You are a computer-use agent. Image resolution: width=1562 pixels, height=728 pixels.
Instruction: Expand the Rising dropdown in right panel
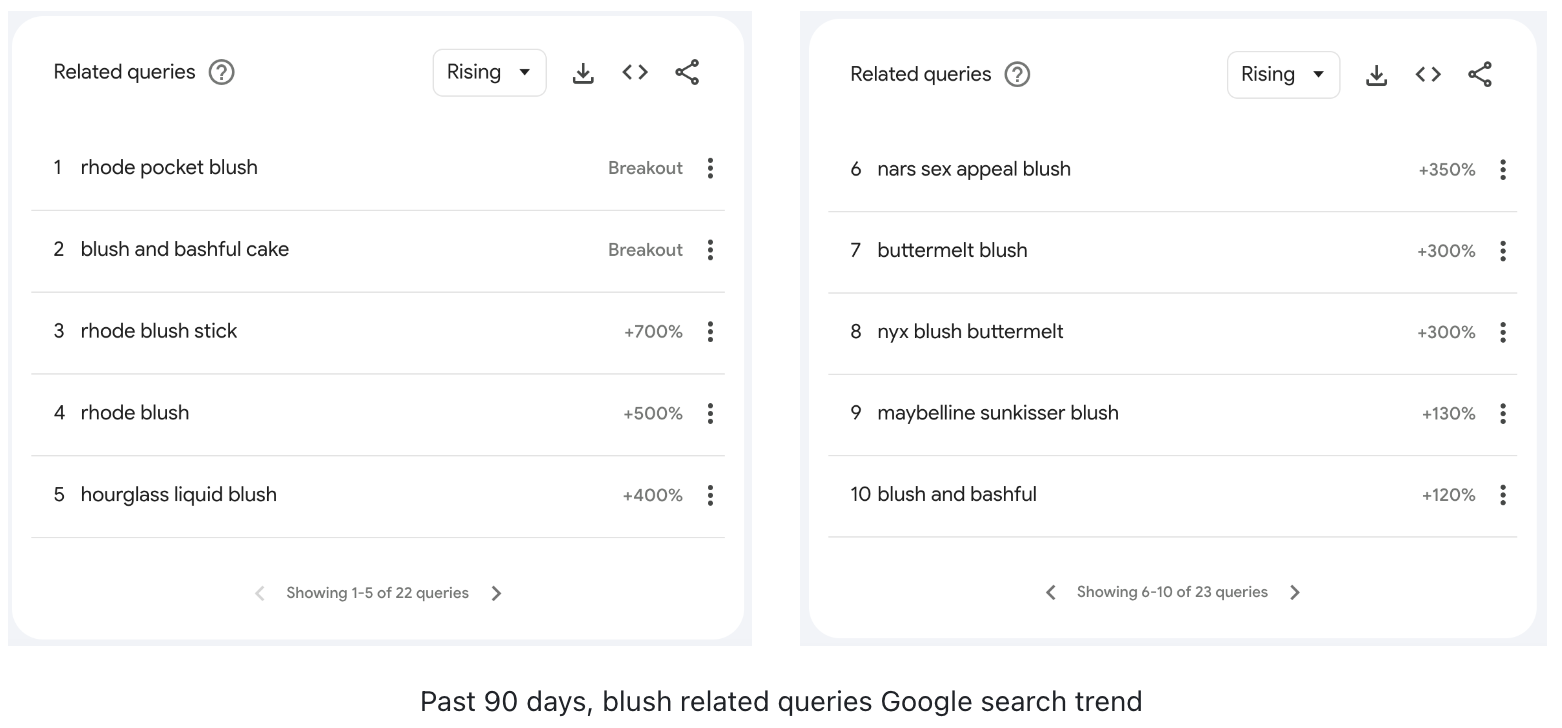[1283, 75]
